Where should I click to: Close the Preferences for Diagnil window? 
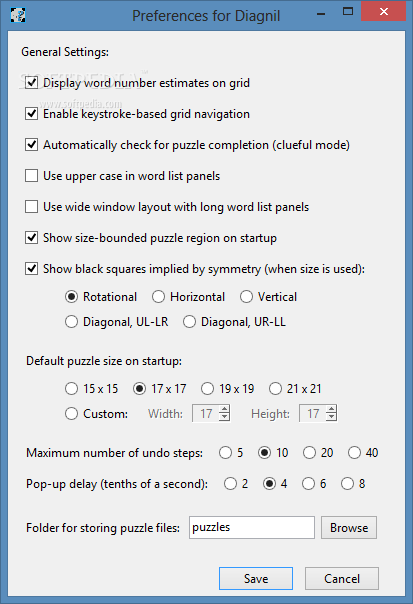(x=384, y=12)
